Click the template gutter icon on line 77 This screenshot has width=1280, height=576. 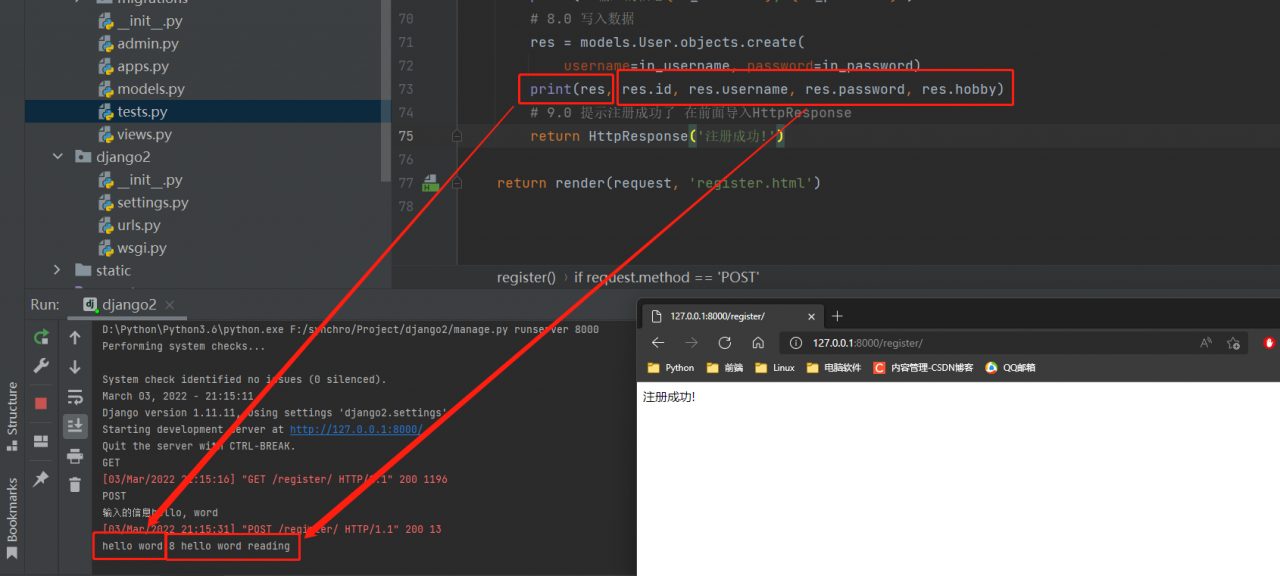(x=430, y=183)
